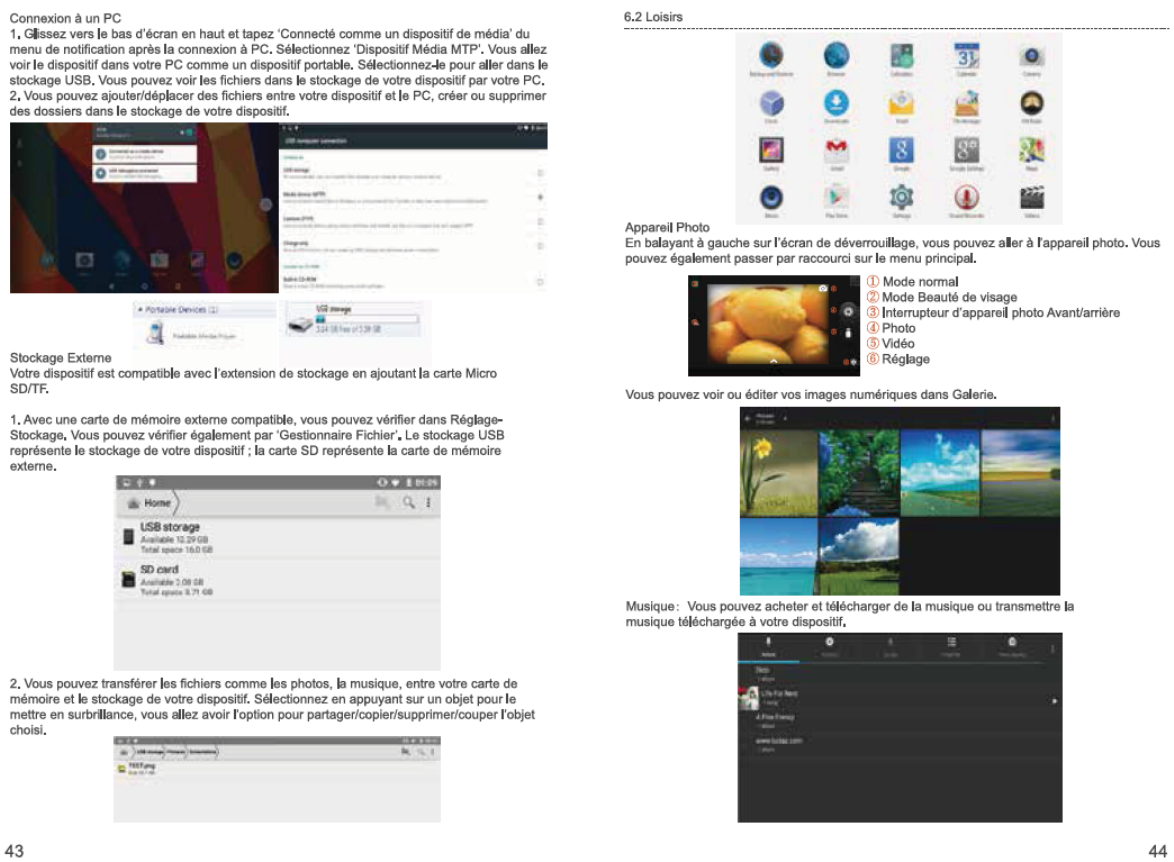The width and height of the screenshot is (1174, 862).
Task: Open the forest path photo in Gallery
Action: click(x=858, y=473)
